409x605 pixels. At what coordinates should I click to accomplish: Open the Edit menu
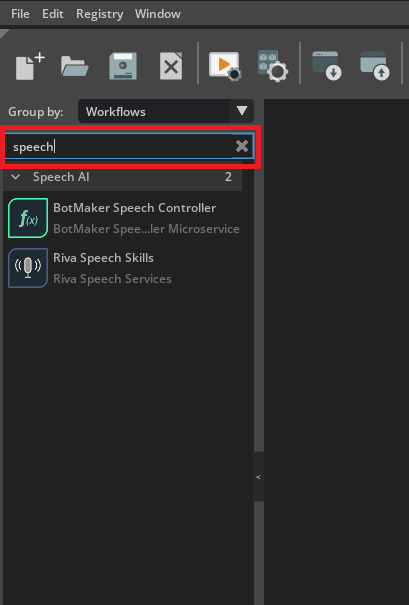pos(53,14)
